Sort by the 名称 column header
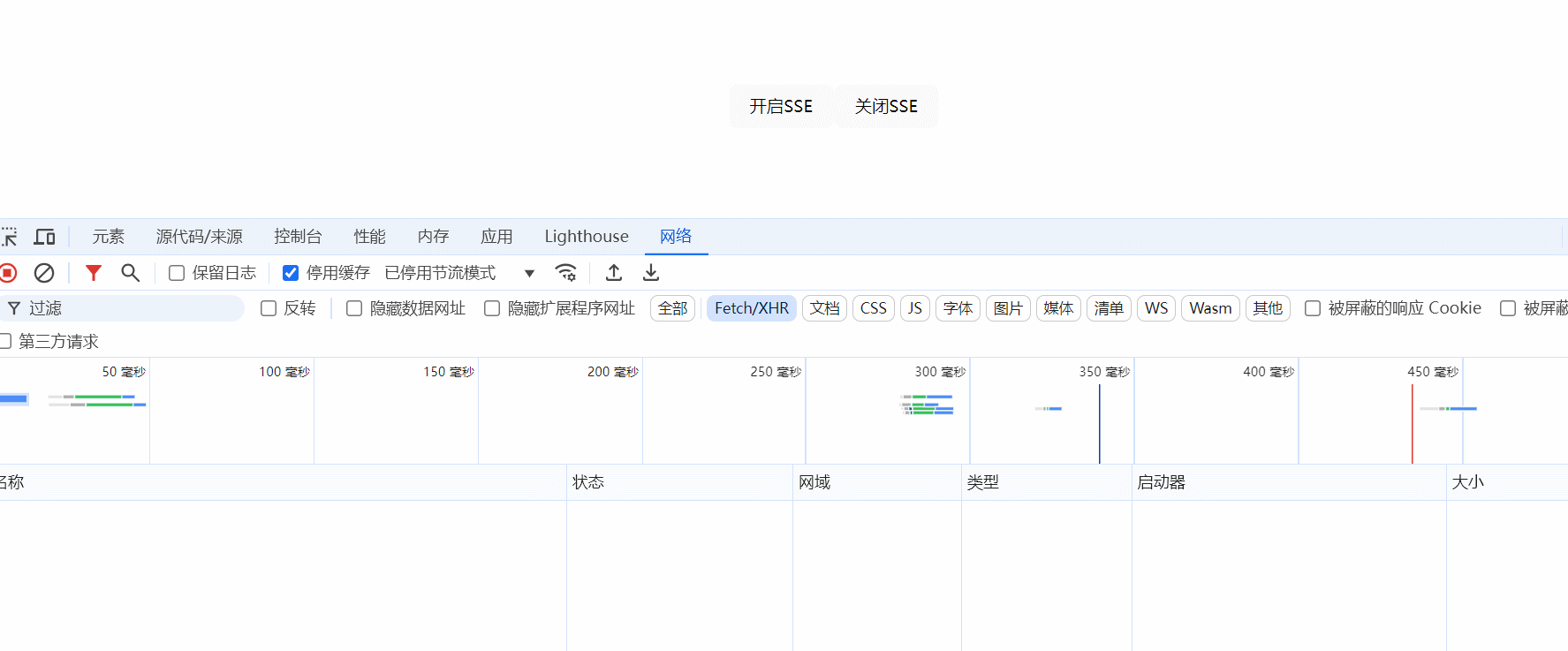 pos(283,482)
